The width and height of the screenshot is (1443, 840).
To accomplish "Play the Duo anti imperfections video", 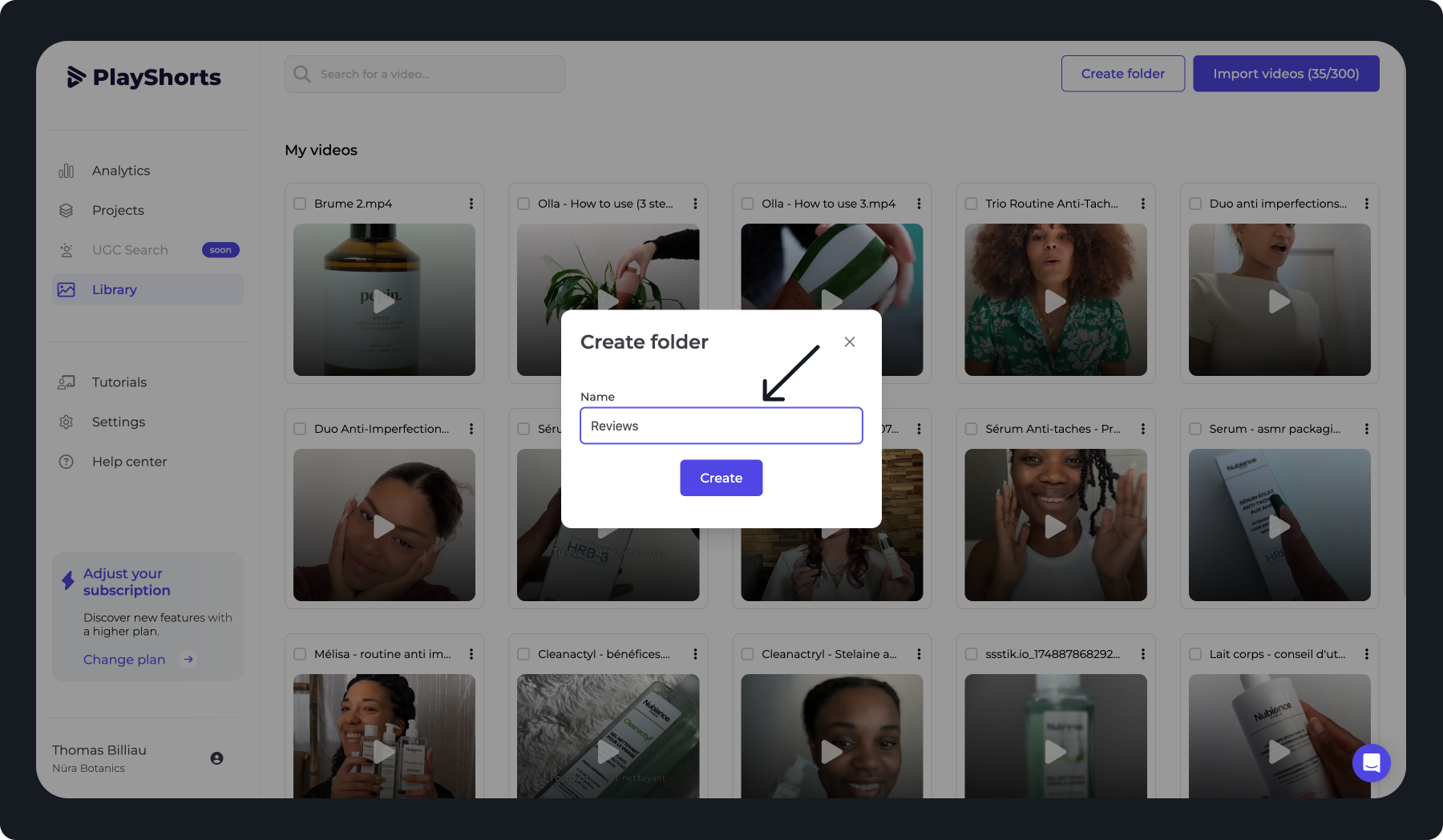I will pos(1279,301).
